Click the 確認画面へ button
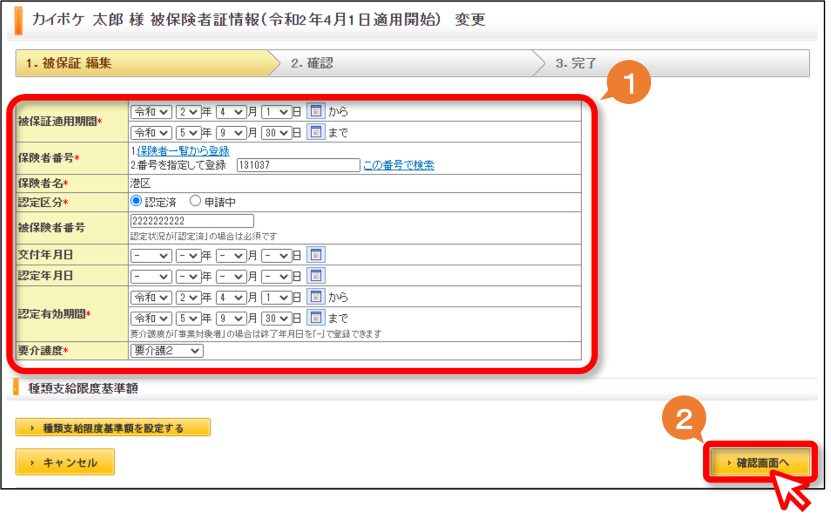The image size is (831, 522). point(760,462)
